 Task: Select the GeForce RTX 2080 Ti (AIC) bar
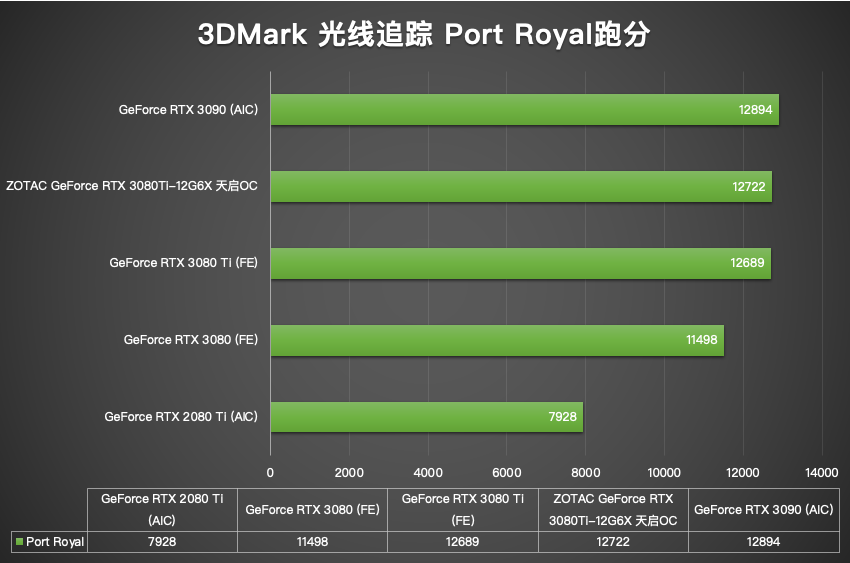pos(427,417)
